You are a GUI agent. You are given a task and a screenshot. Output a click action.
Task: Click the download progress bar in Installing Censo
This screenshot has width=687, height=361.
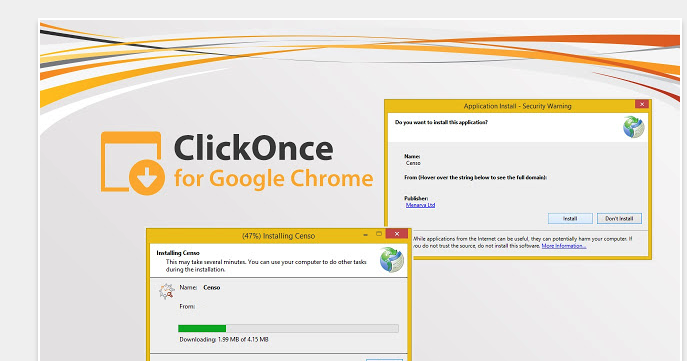tap(288, 329)
